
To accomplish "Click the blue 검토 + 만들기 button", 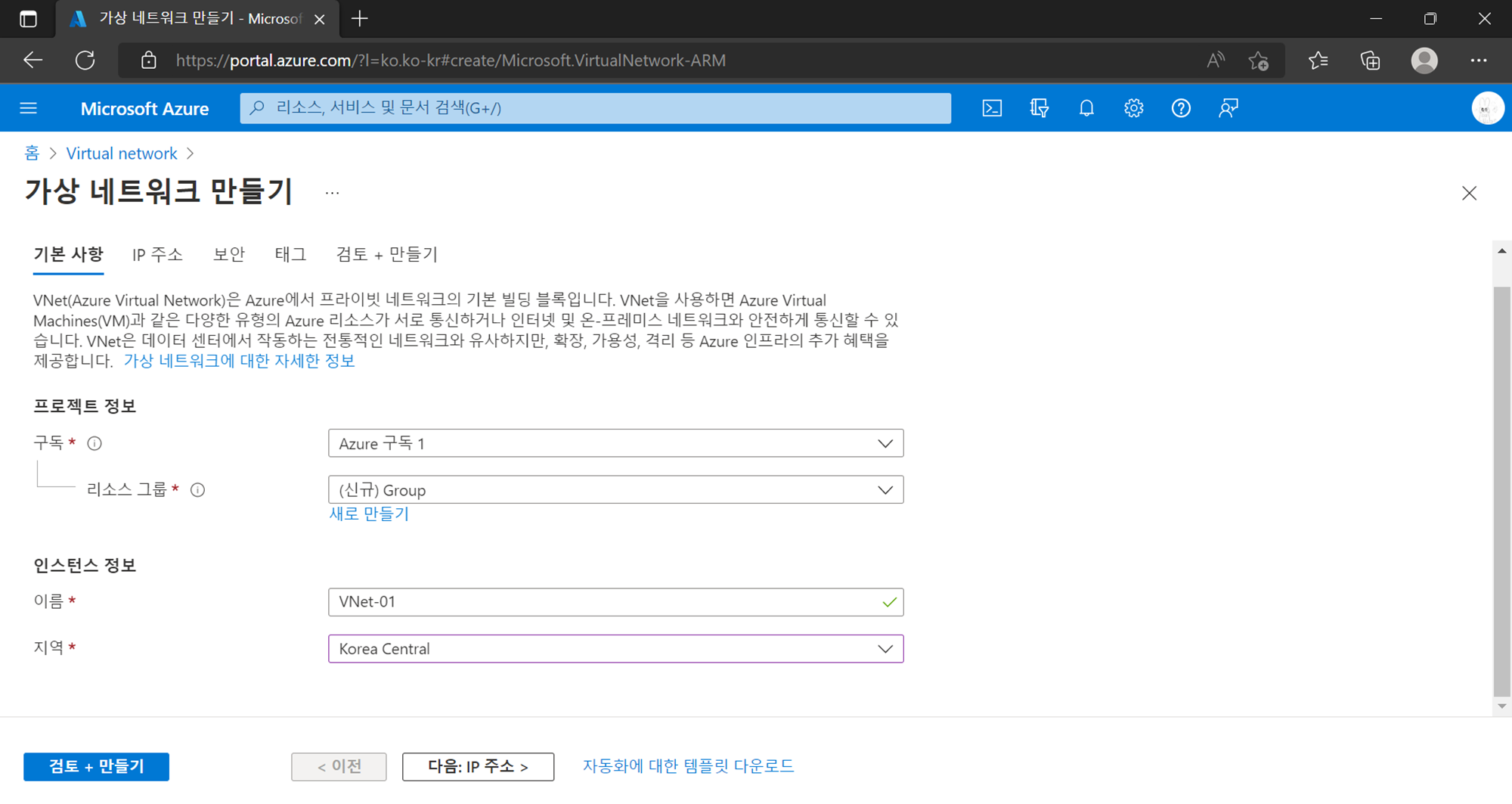I will [x=96, y=766].
